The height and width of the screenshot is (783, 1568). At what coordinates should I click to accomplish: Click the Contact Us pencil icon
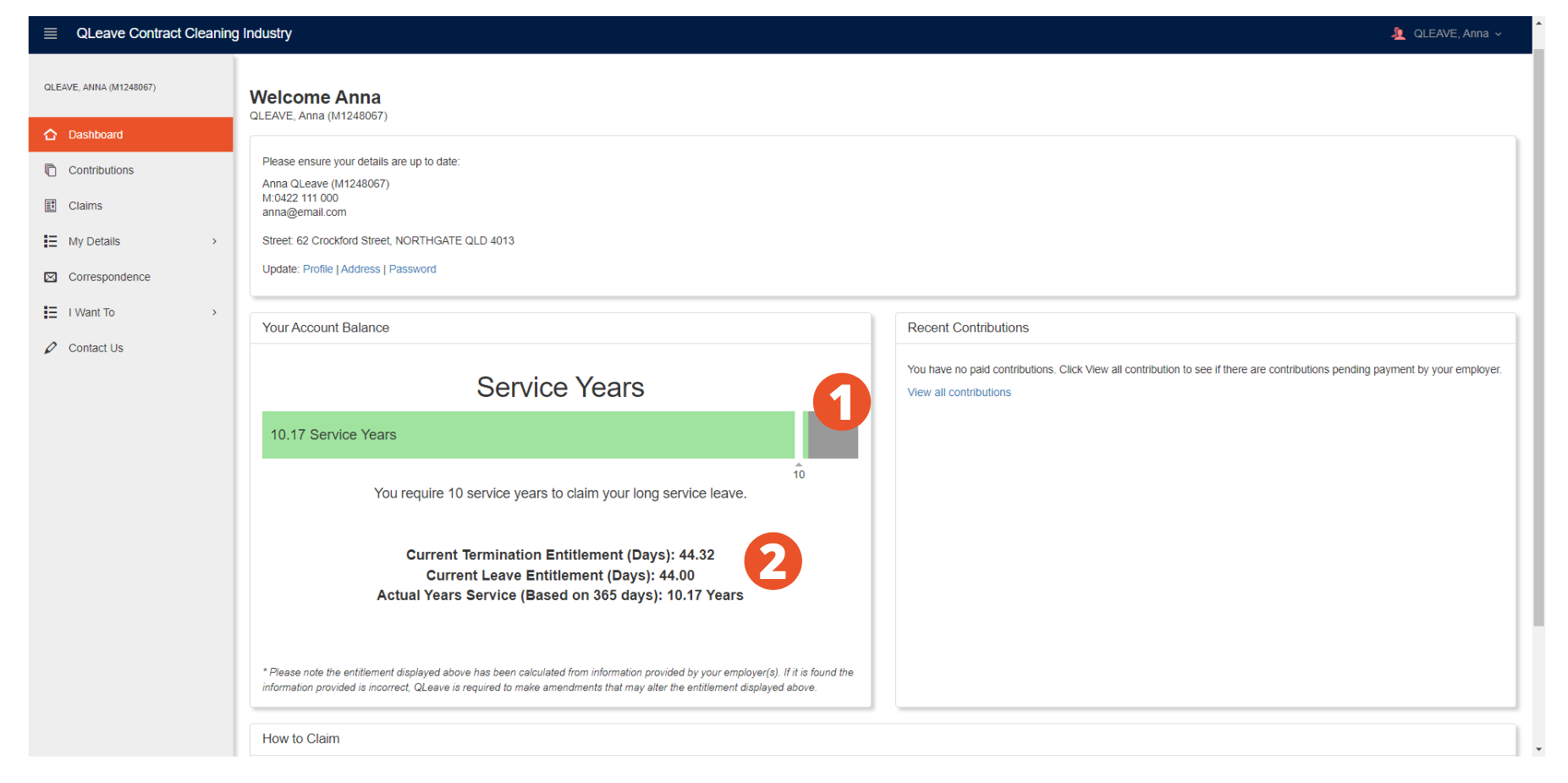[51, 348]
